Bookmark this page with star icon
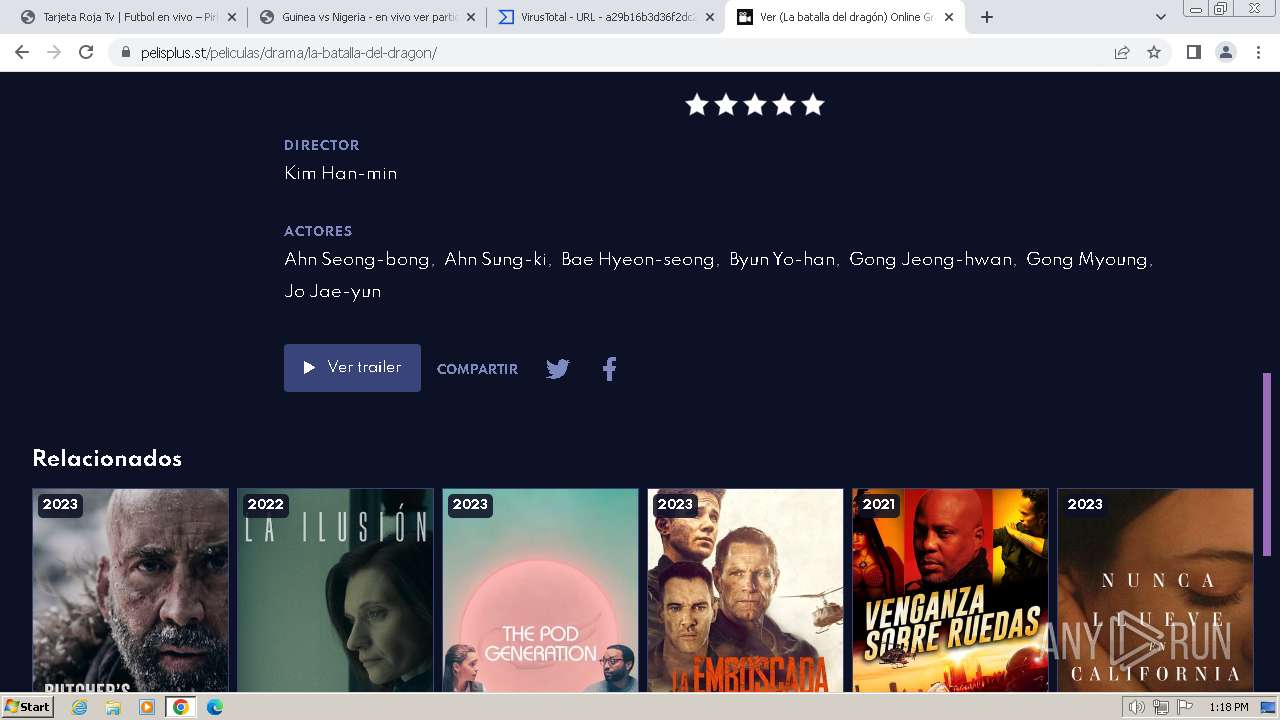Screen dimensions: 1280x720 coord(1154,53)
